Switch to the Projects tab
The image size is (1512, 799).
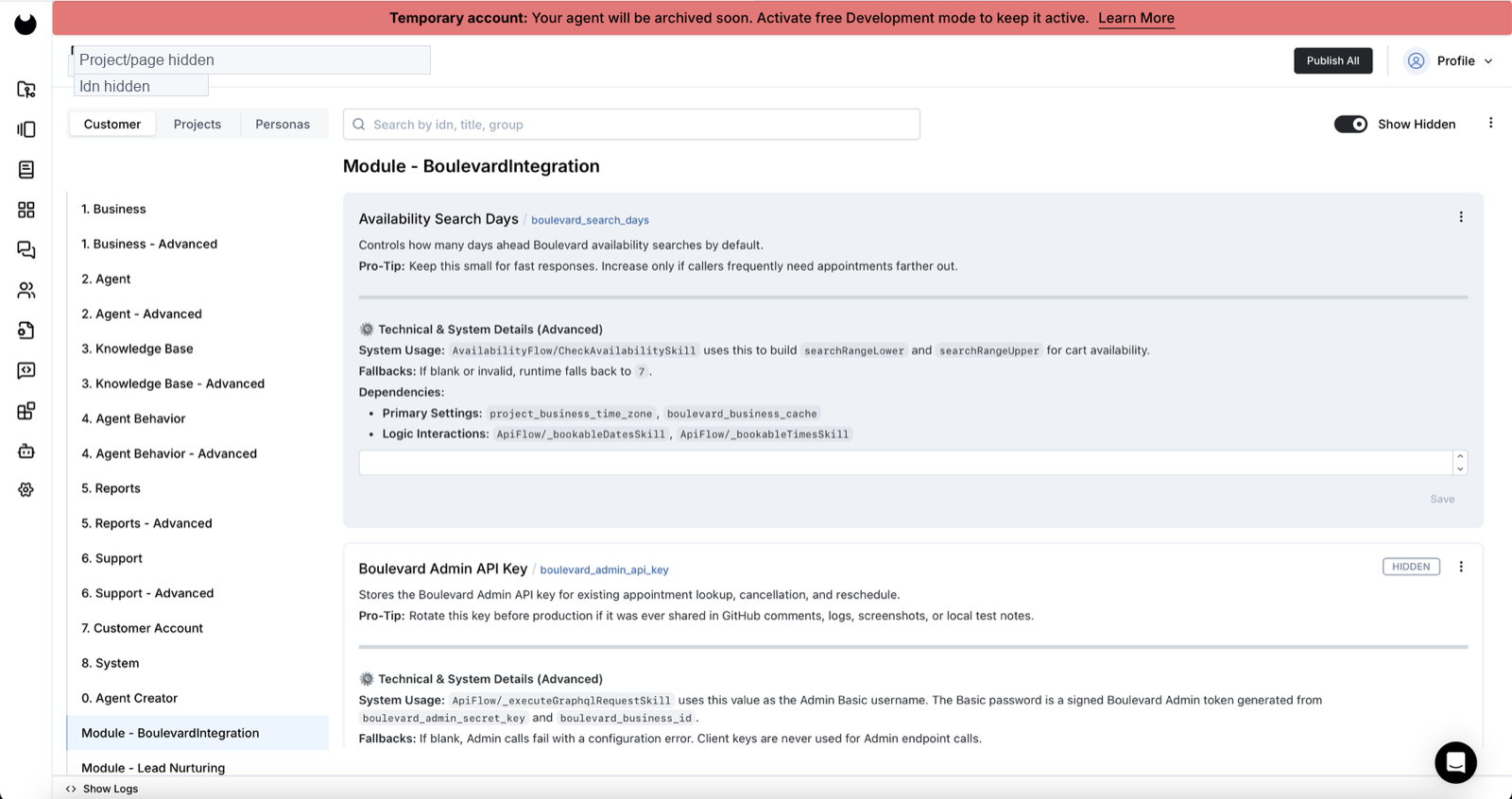(x=198, y=124)
